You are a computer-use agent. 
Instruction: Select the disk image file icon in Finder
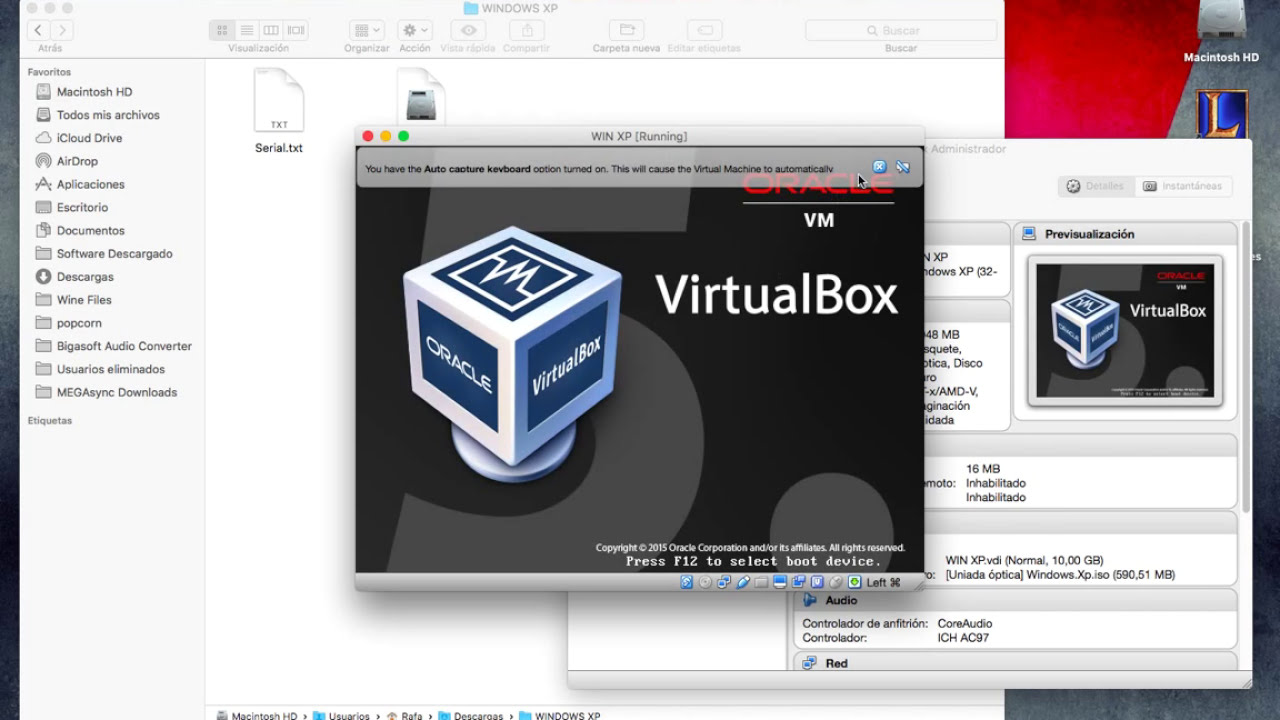click(421, 97)
